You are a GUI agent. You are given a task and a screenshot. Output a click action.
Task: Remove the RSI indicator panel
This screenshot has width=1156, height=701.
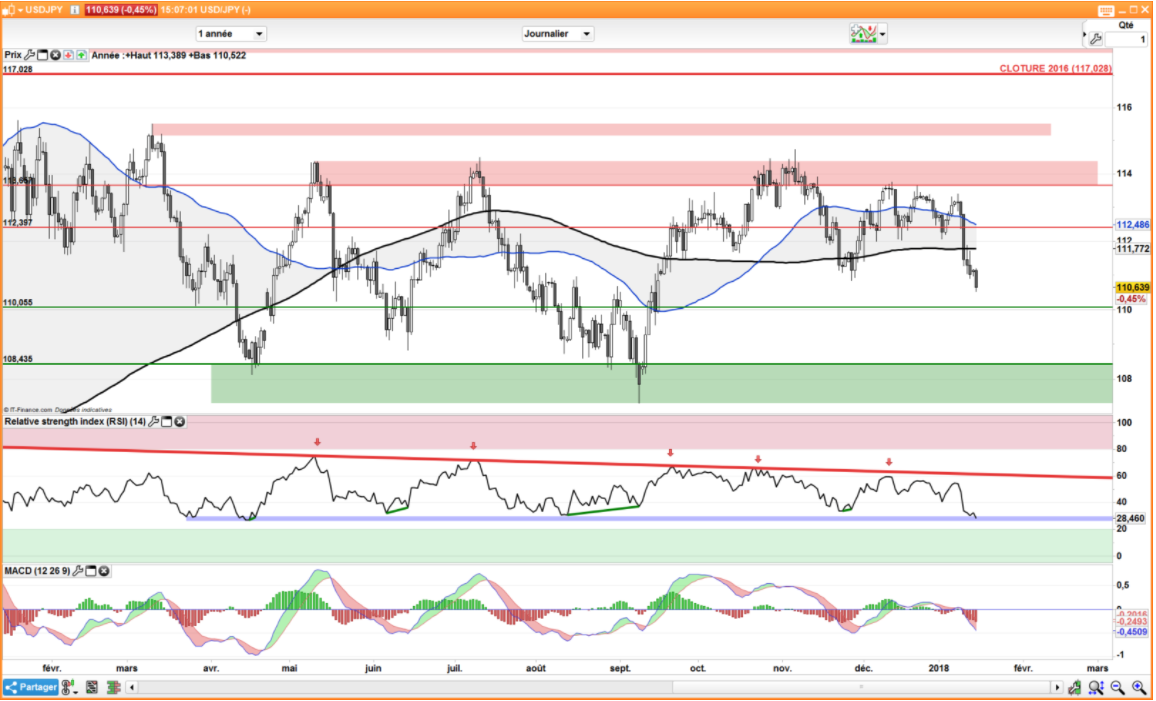[179, 422]
